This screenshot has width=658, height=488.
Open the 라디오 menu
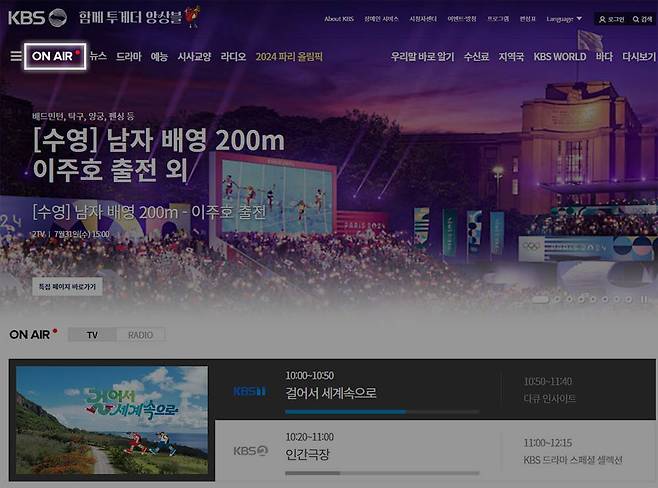[x=233, y=56]
